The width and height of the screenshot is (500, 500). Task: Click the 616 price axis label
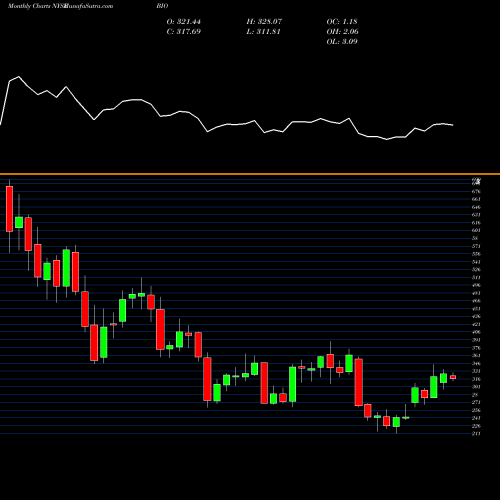(476, 223)
